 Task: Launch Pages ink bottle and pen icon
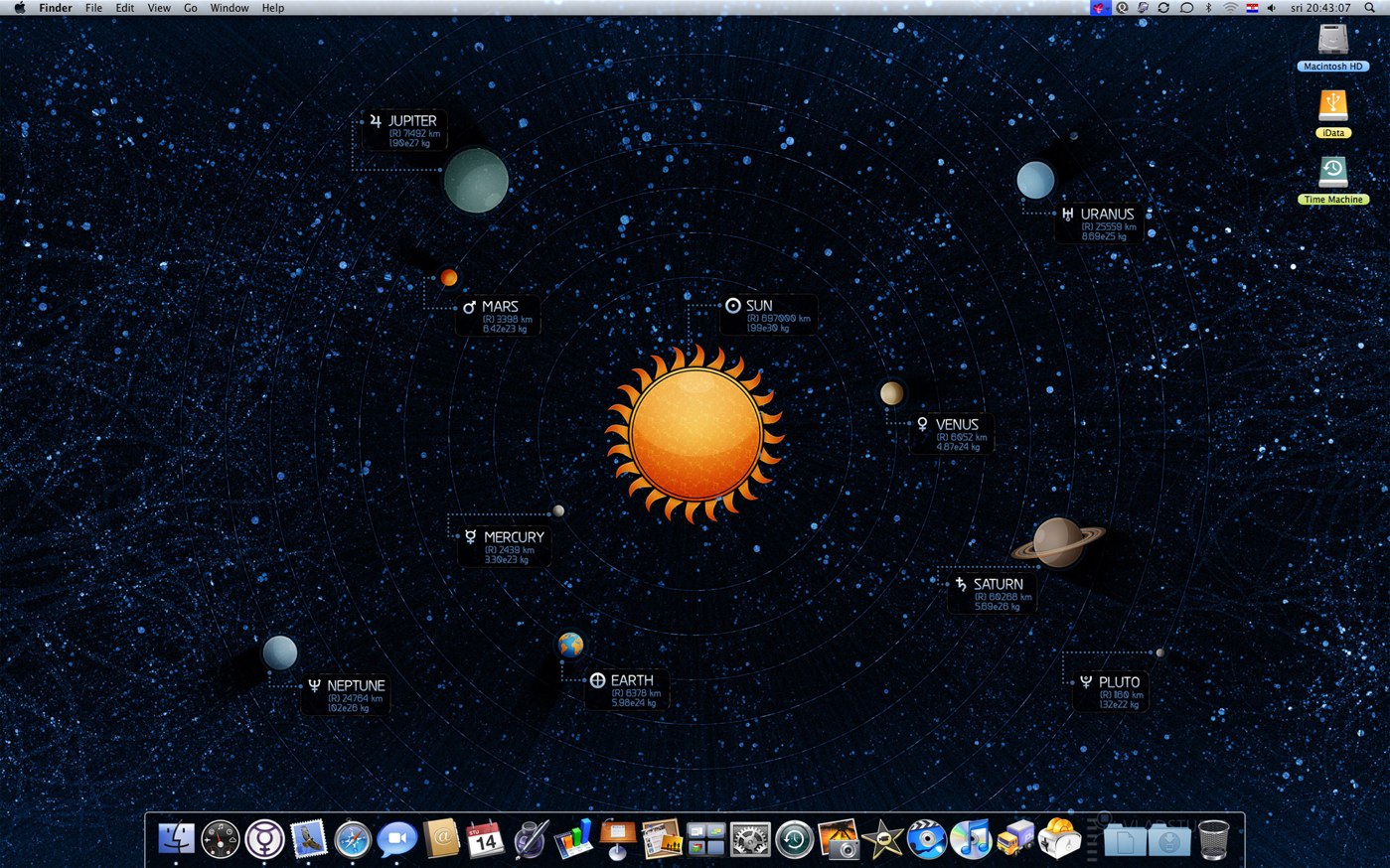tap(530, 839)
